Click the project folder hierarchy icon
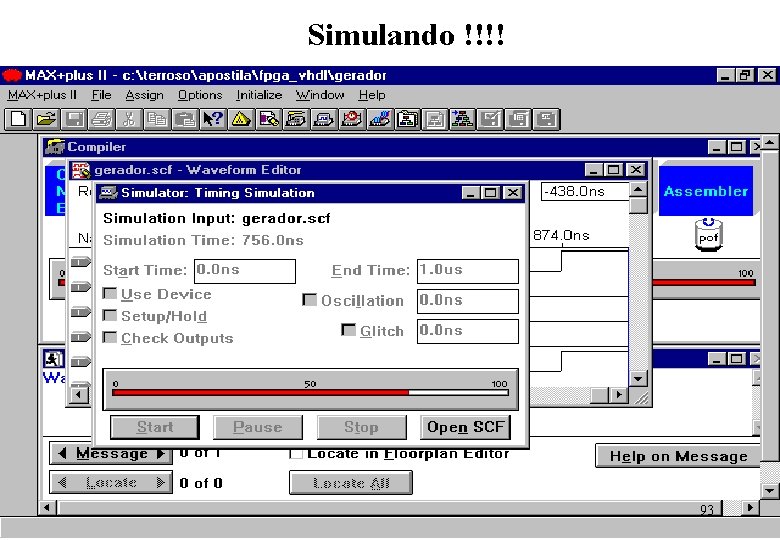Viewport: 780px width, 540px height. point(407,119)
